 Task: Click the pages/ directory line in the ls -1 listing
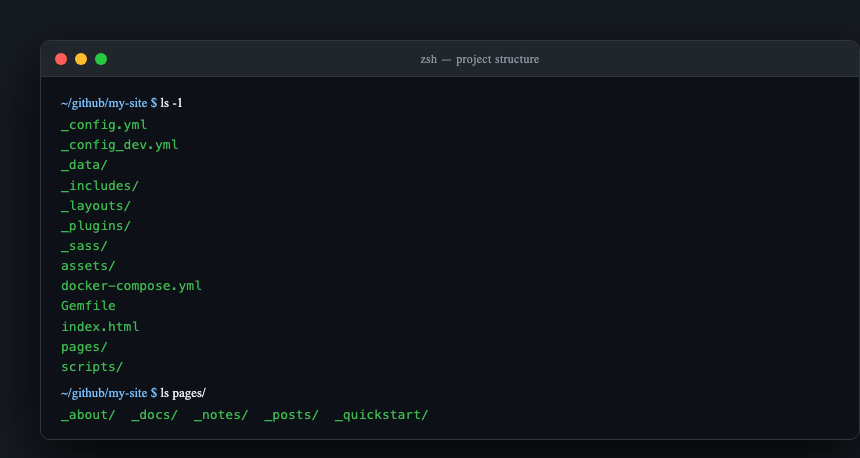(x=84, y=347)
